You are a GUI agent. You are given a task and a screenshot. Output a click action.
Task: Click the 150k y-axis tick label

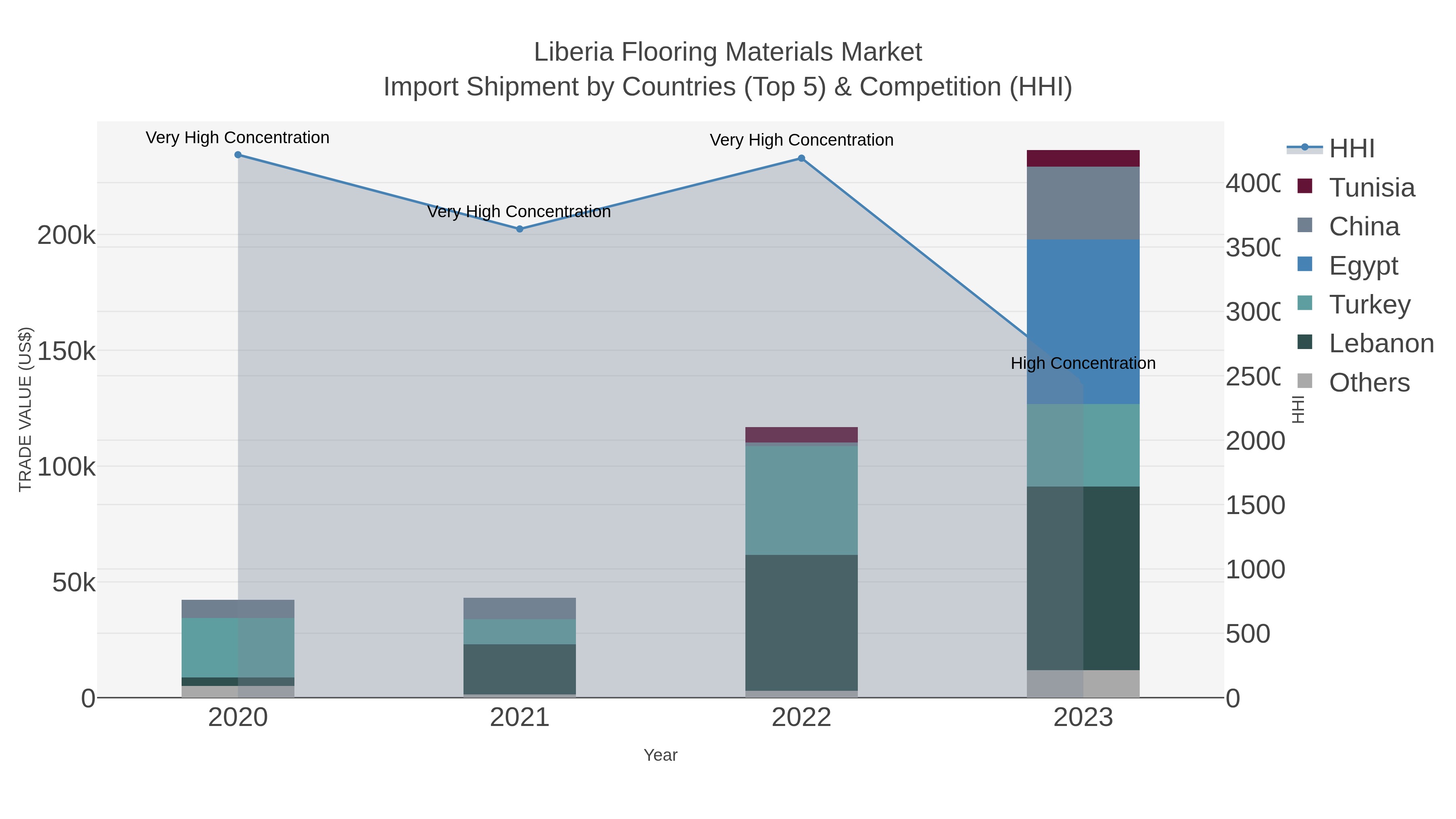[x=67, y=351]
